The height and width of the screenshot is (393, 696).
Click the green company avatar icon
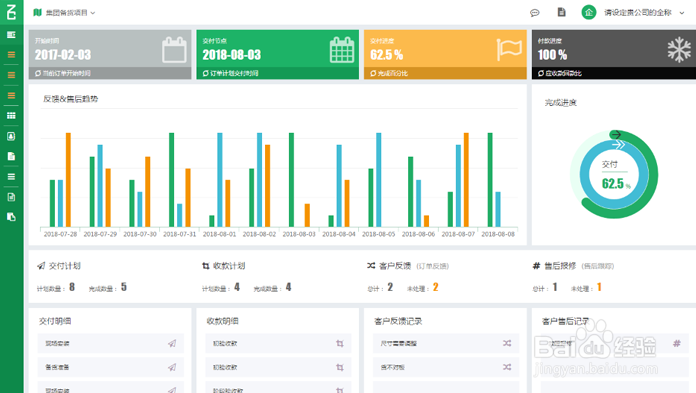589,12
